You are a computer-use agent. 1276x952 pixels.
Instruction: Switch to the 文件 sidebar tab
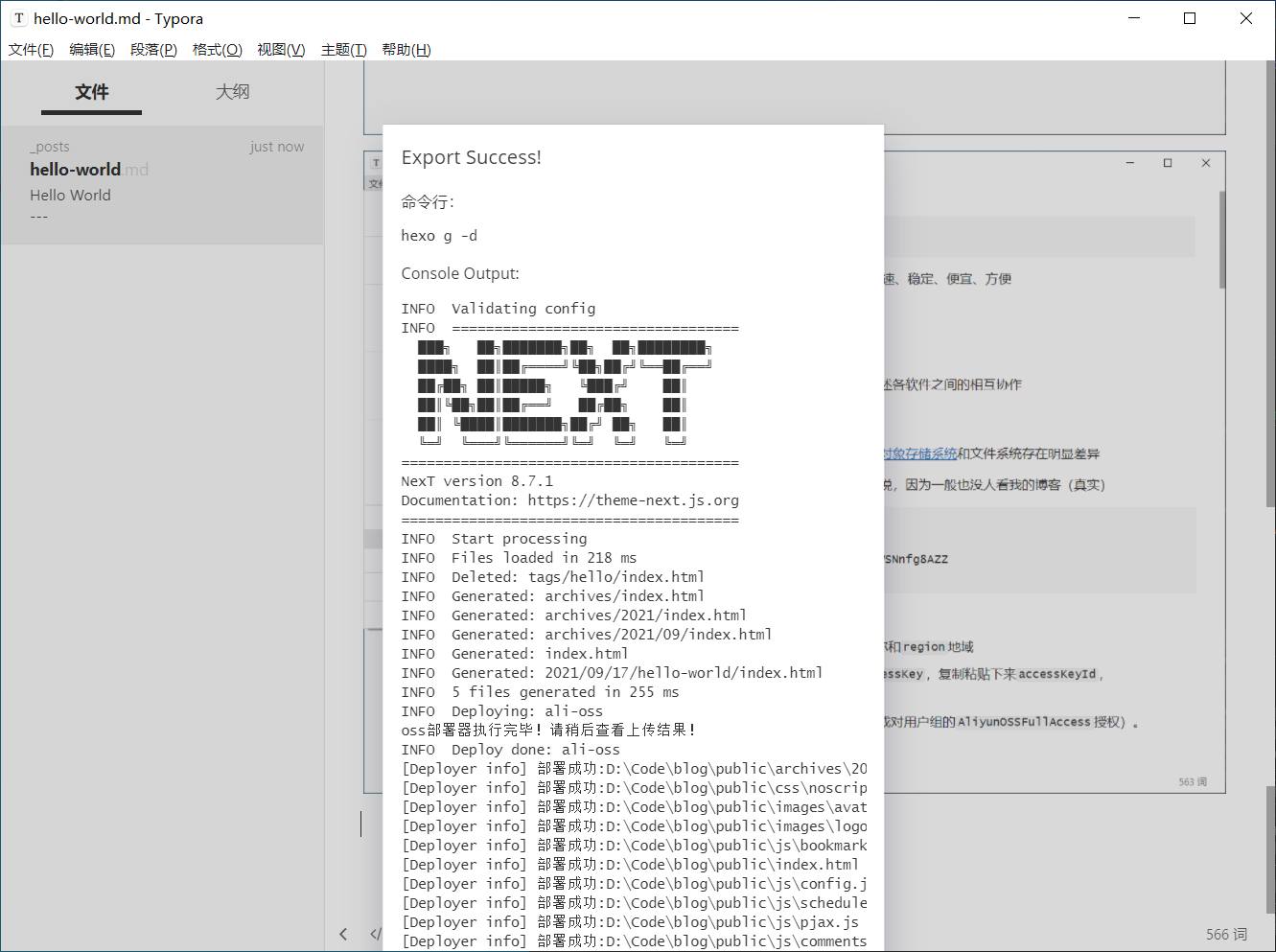pyautogui.click(x=92, y=92)
